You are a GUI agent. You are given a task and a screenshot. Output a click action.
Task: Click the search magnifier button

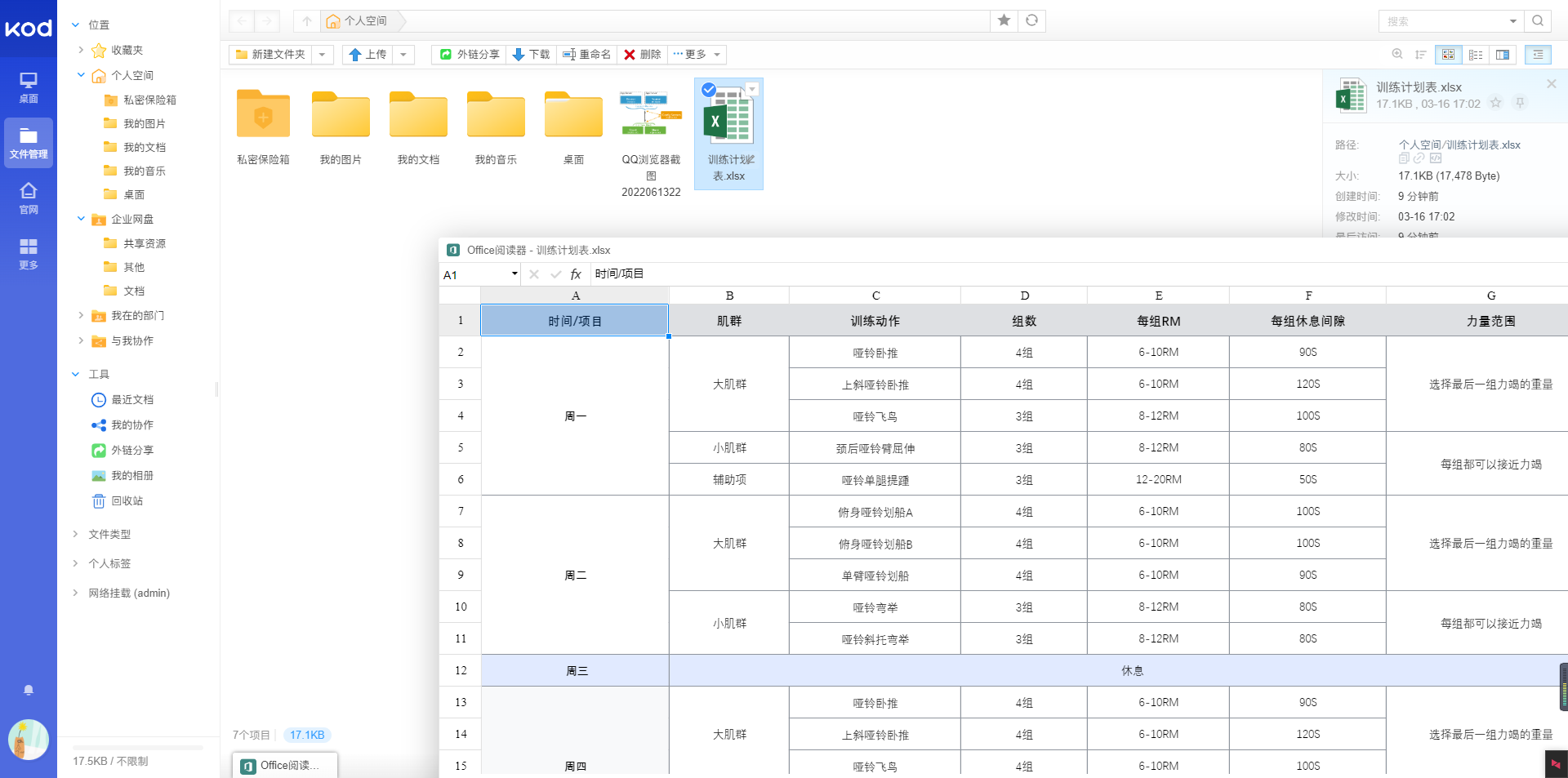[x=1538, y=21]
